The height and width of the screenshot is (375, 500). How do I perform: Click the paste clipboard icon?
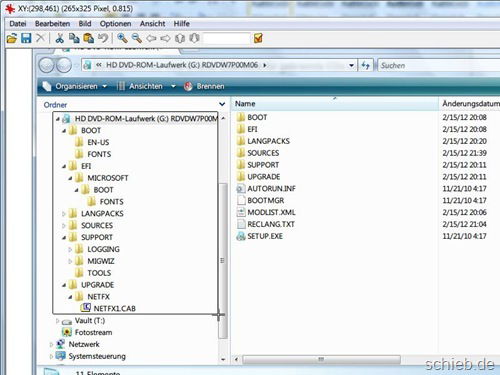click(x=88, y=38)
